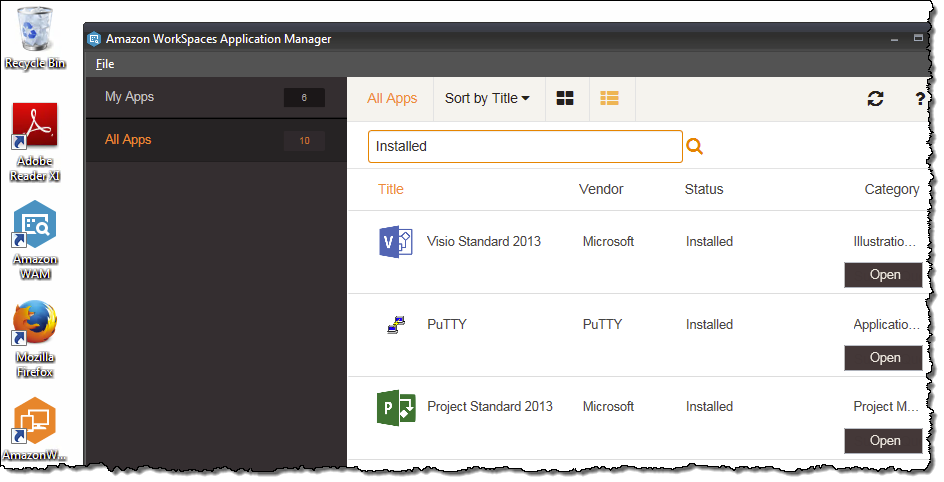Switch to grid view layout
Image resolution: width=944 pixels, height=482 pixels.
pyautogui.click(x=565, y=98)
